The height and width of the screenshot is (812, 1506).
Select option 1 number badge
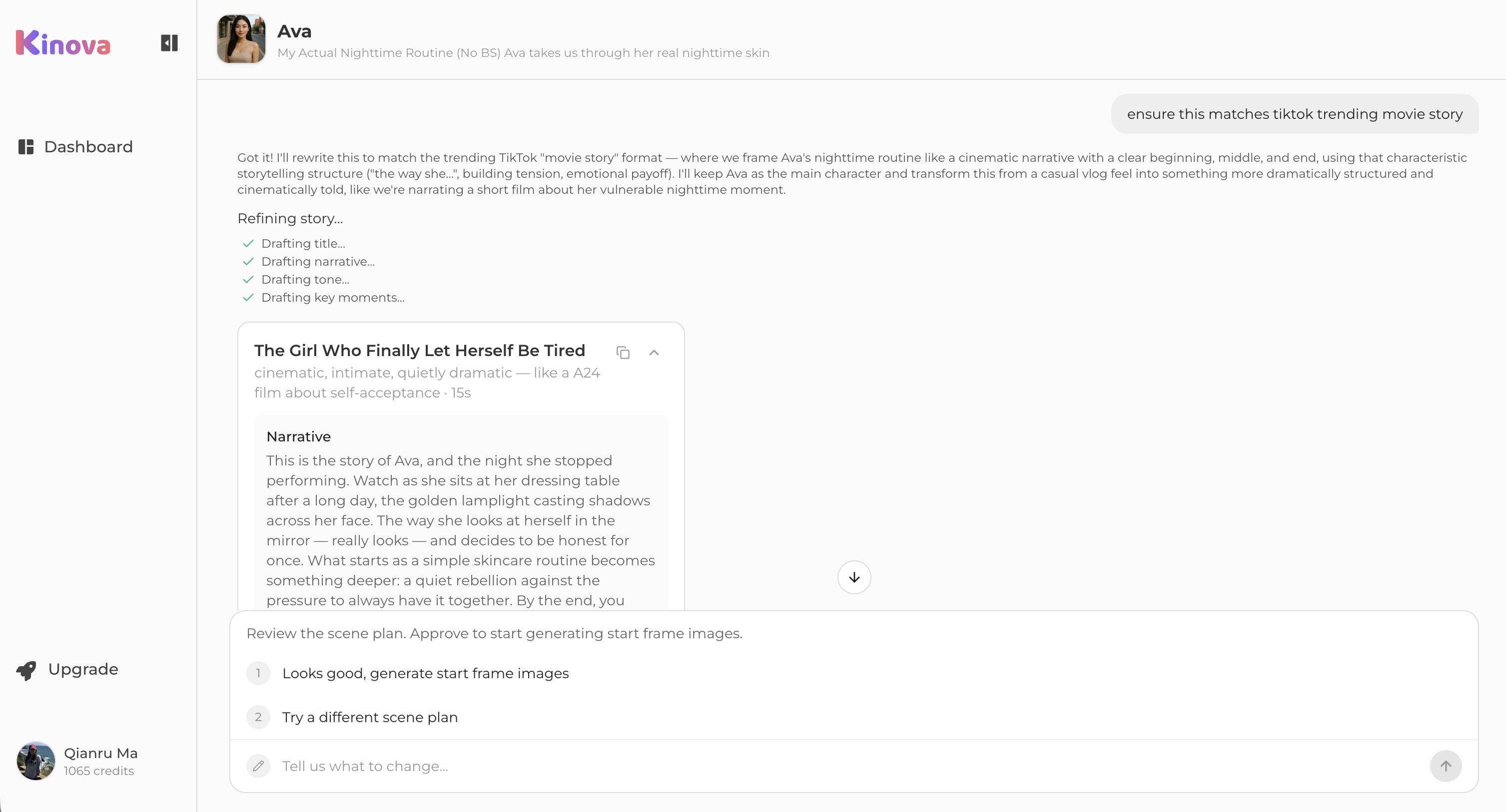point(258,673)
